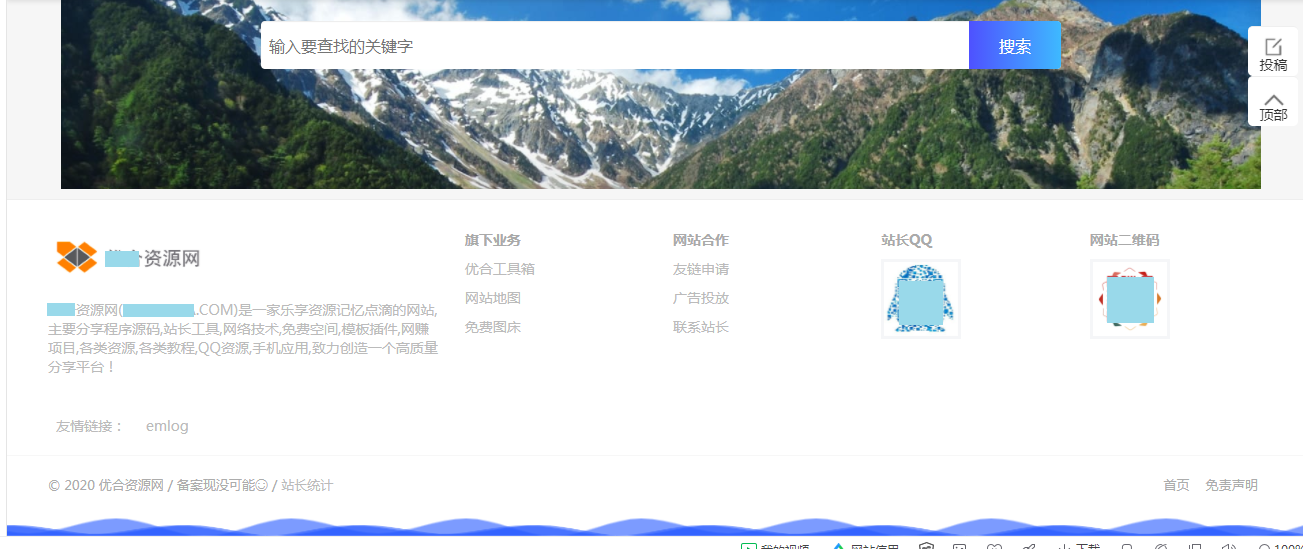Click the 联系站长 contact link
This screenshot has height=549, width=1303.
[700, 327]
